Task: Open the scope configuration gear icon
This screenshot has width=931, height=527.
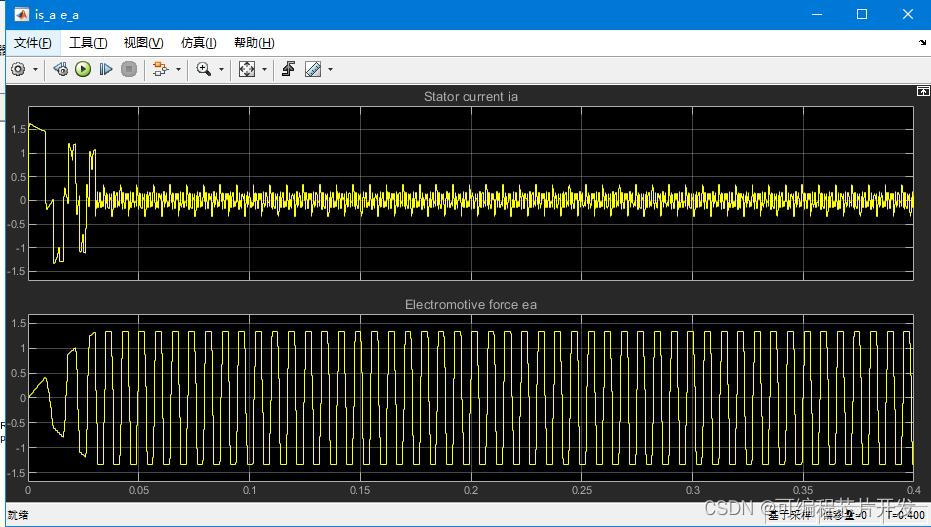Action: pos(18,69)
